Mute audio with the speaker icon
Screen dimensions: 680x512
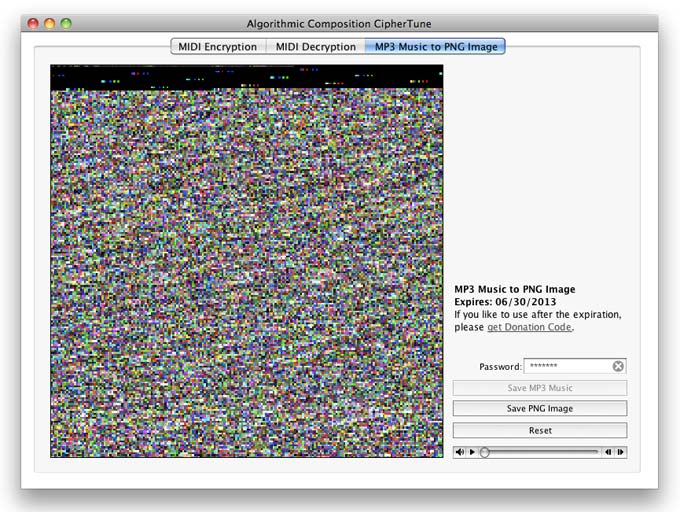pos(460,452)
